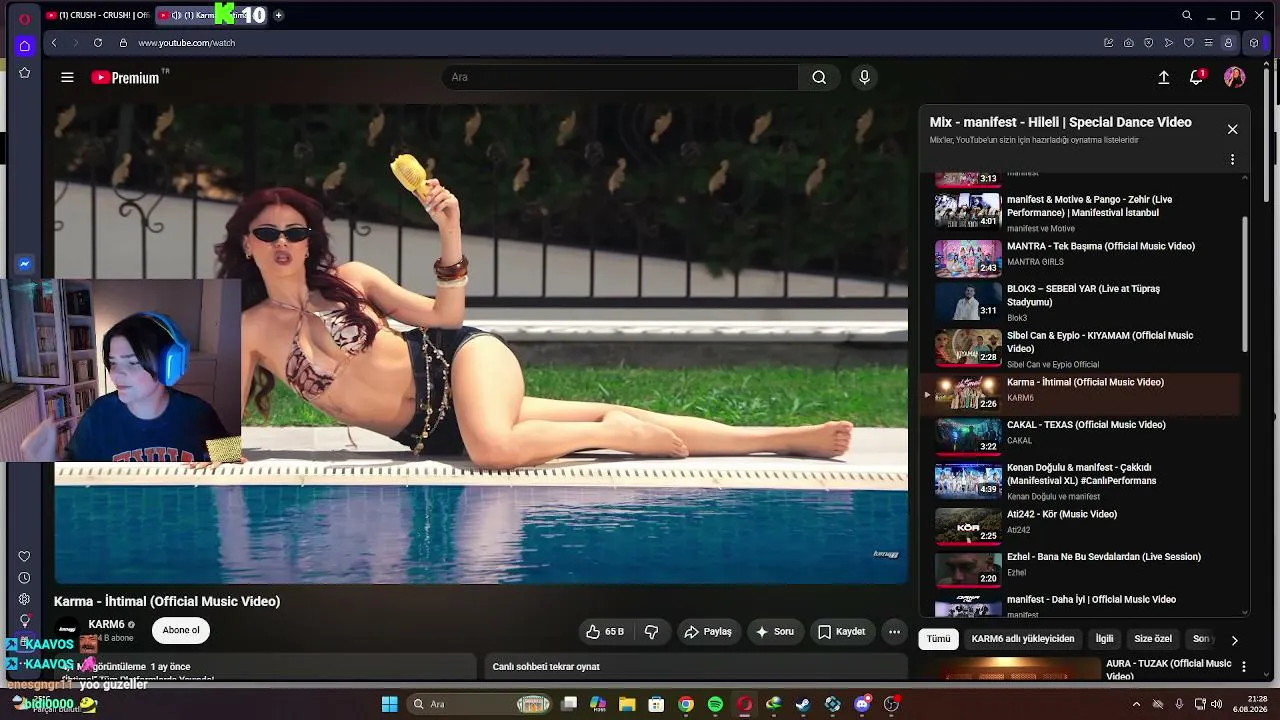
Task: Select the Tümü filter chip
Action: click(x=938, y=639)
